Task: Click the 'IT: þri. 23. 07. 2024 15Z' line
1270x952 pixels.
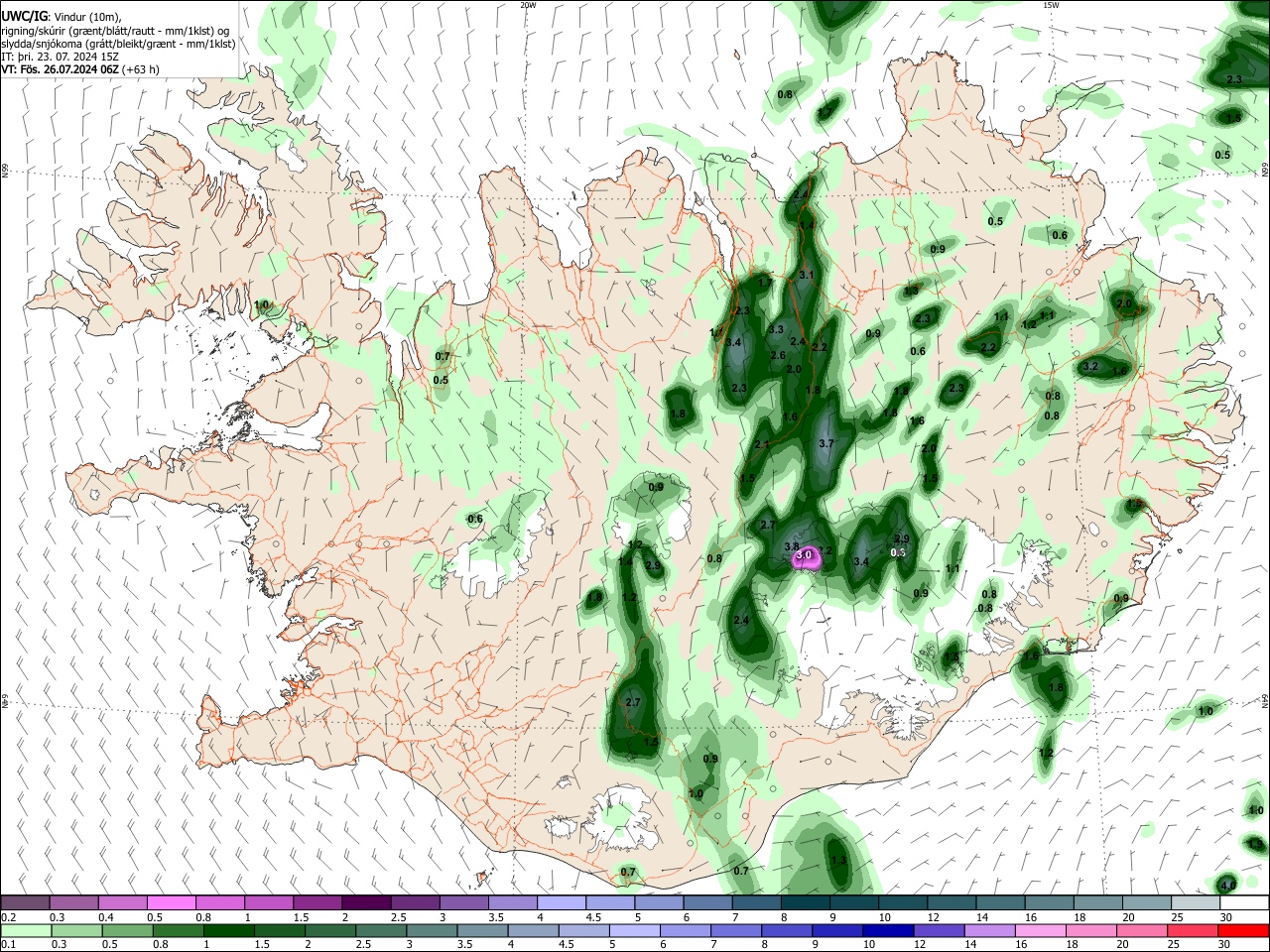Action: 62,57
